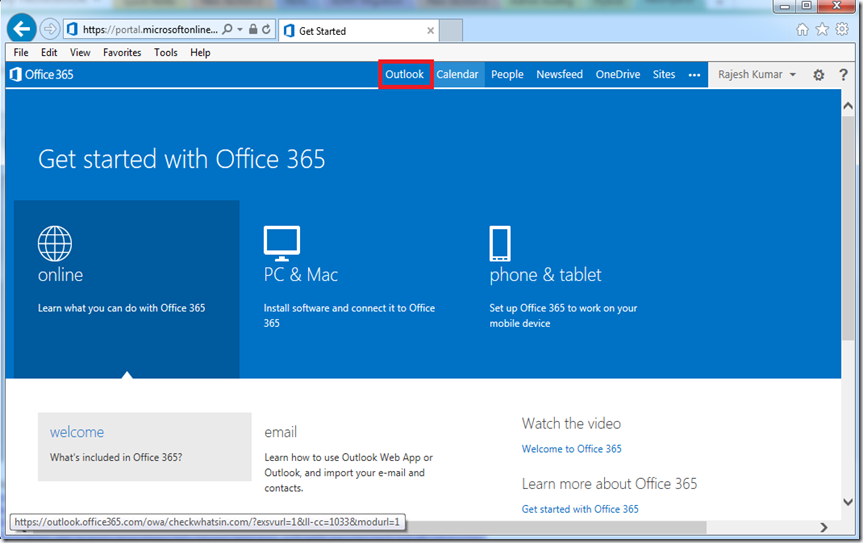Click "Watch the video" heading
This screenshot has height=543, width=863.
click(x=571, y=424)
